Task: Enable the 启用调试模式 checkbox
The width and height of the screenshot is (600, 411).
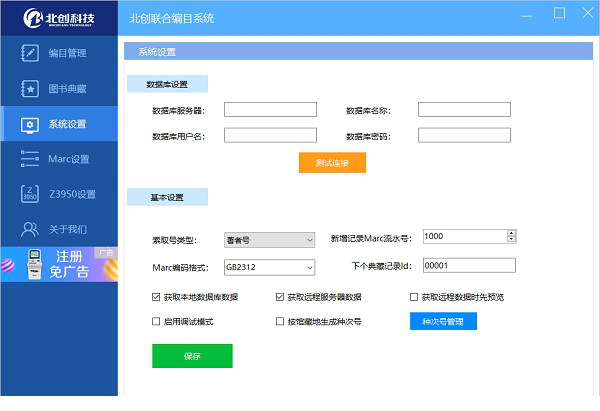Action: 156,322
